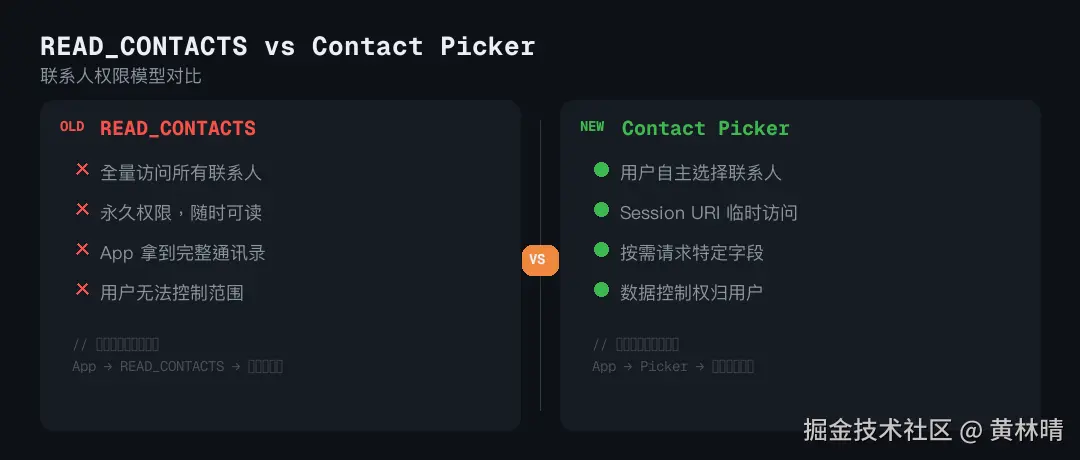
Task: Click the green dot beside 数据控制权归用户
Action: click(601, 290)
